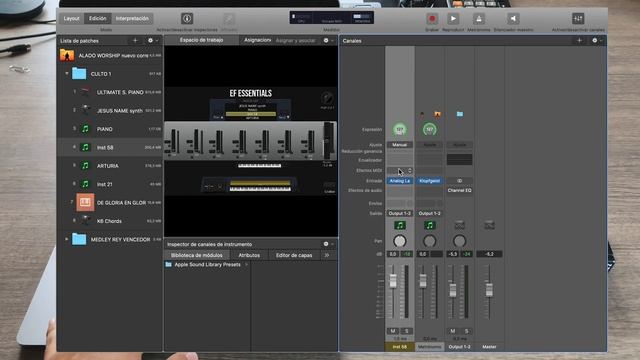Screen dimensions: 640x360
Task: Open the Editor de capas tab
Action: tap(294, 255)
